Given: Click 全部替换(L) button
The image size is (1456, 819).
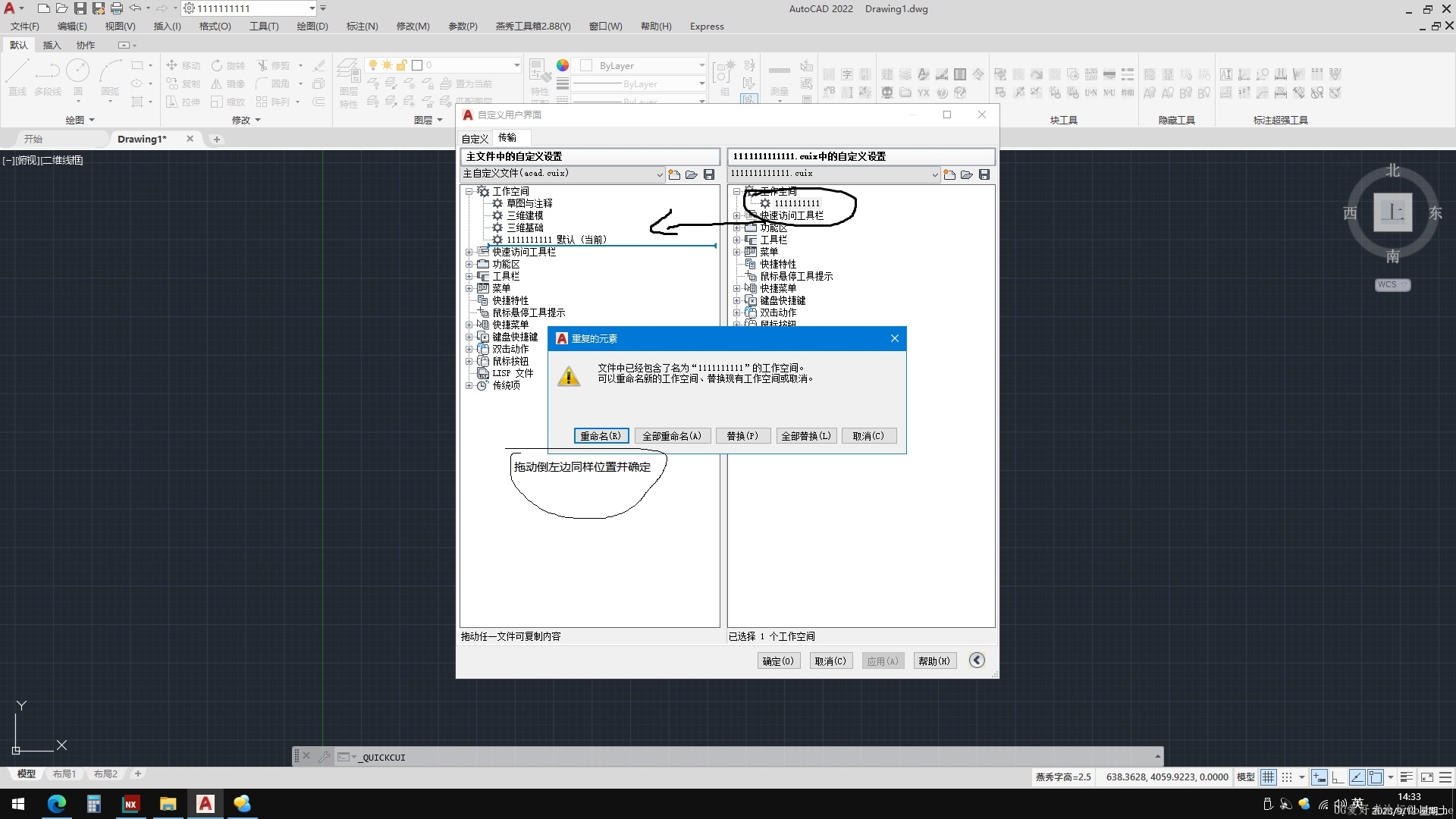Looking at the screenshot, I should tap(806, 436).
